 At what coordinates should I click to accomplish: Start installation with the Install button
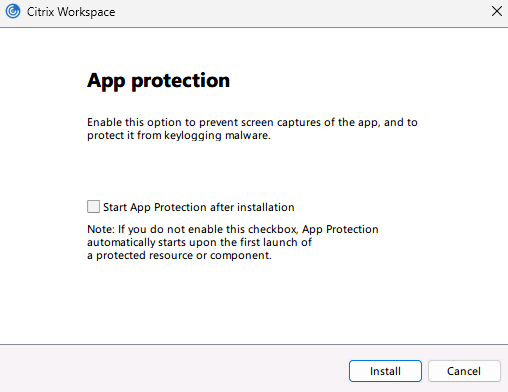tap(385, 371)
